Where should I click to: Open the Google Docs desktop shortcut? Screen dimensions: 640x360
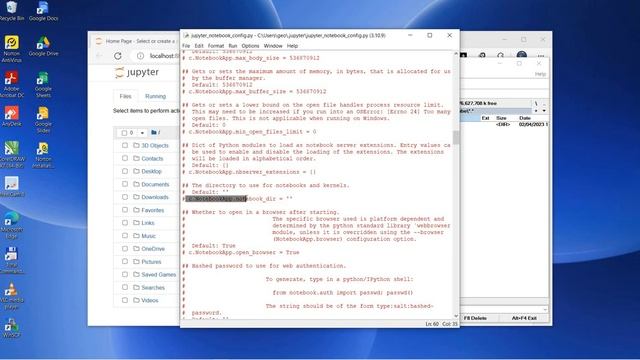[43, 11]
